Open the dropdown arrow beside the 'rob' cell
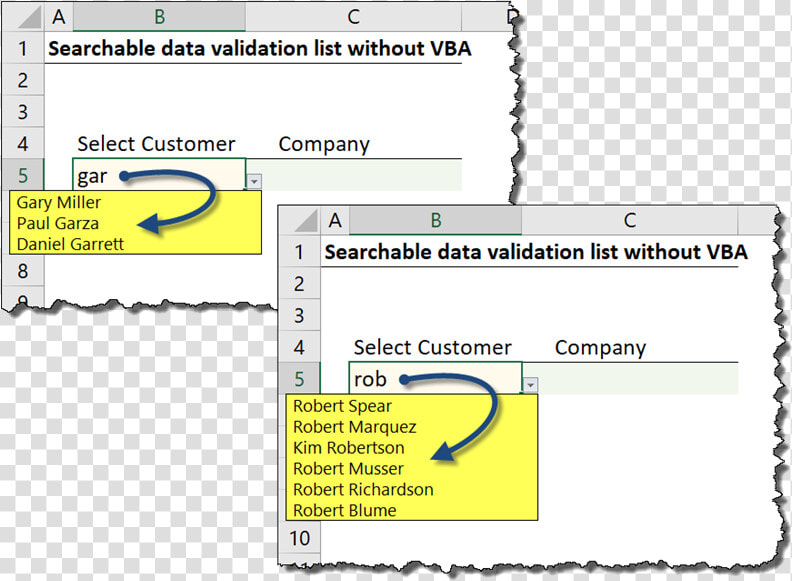 click(x=530, y=385)
